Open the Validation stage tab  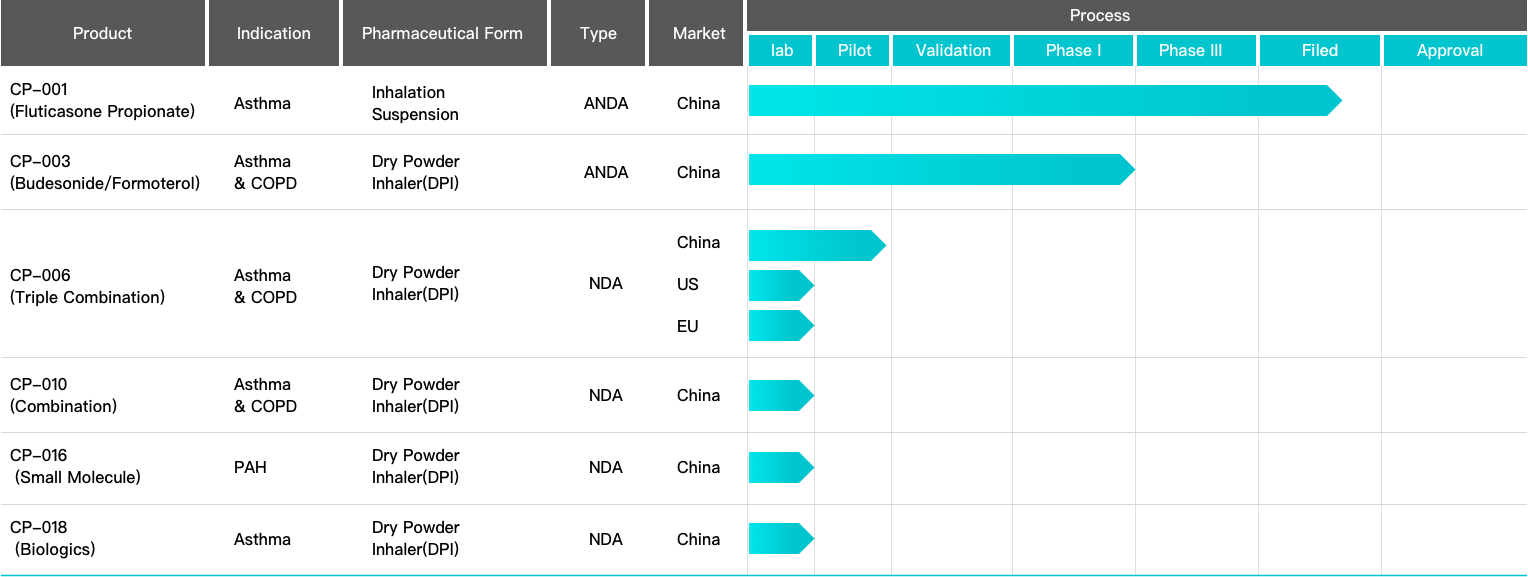pos(952,50)
